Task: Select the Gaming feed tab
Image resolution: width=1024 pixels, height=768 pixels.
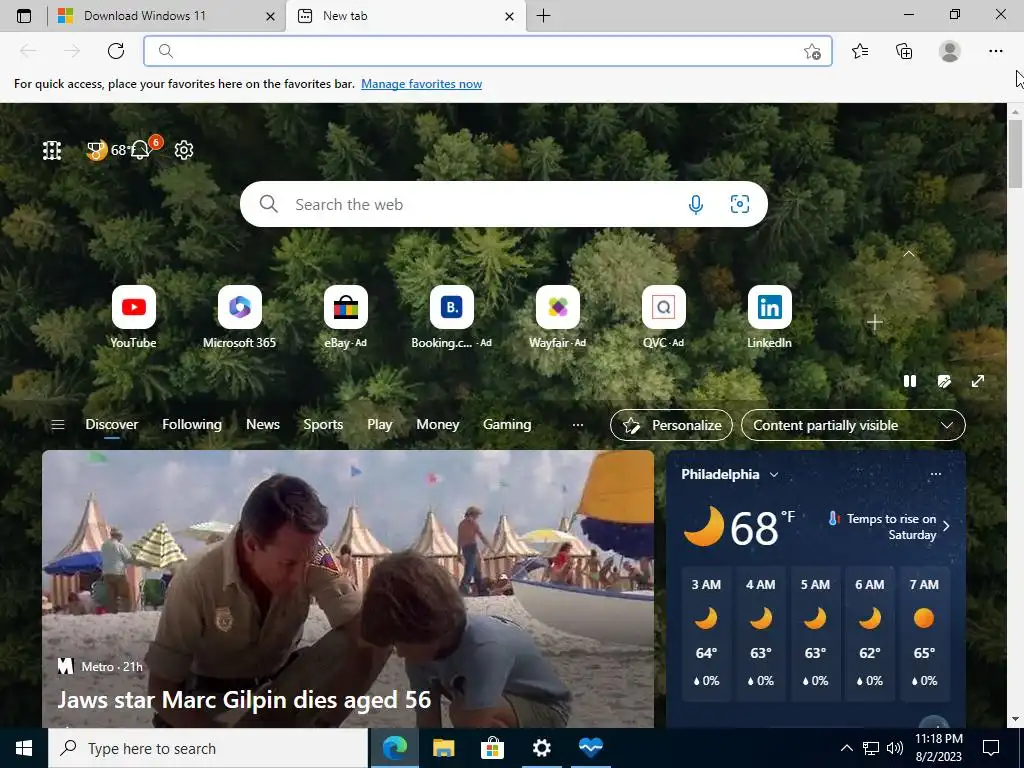Action: tap(507, 424)
